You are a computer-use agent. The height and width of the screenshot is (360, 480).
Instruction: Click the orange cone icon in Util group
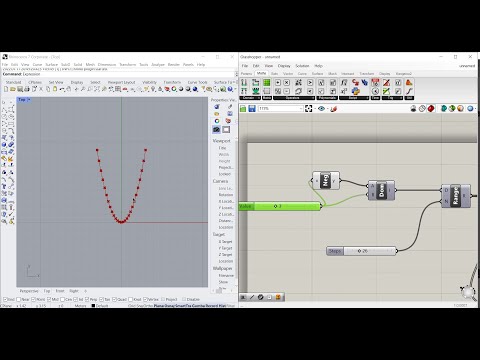(x=409, y=82)
